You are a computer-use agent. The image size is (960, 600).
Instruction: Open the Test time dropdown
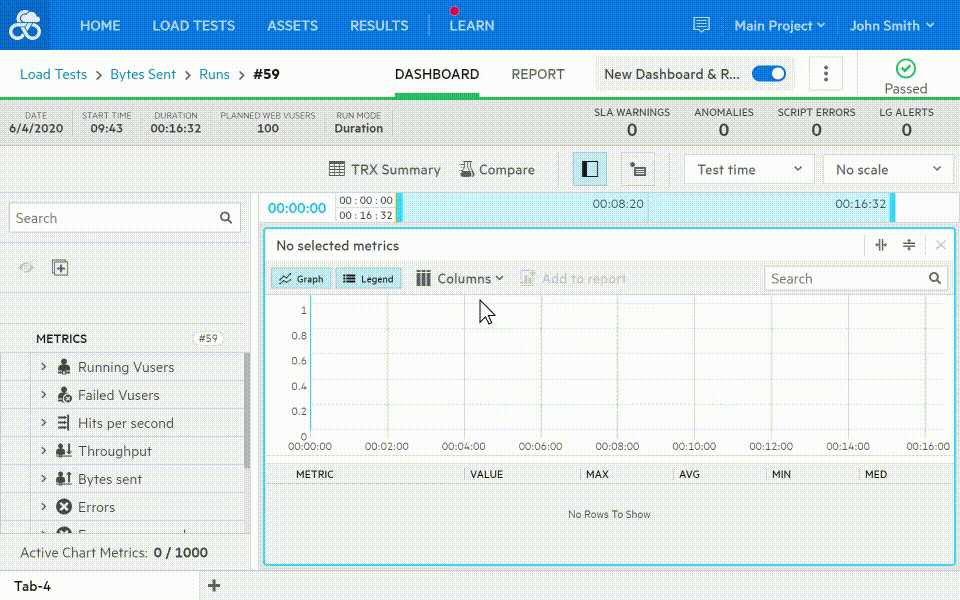748,169
